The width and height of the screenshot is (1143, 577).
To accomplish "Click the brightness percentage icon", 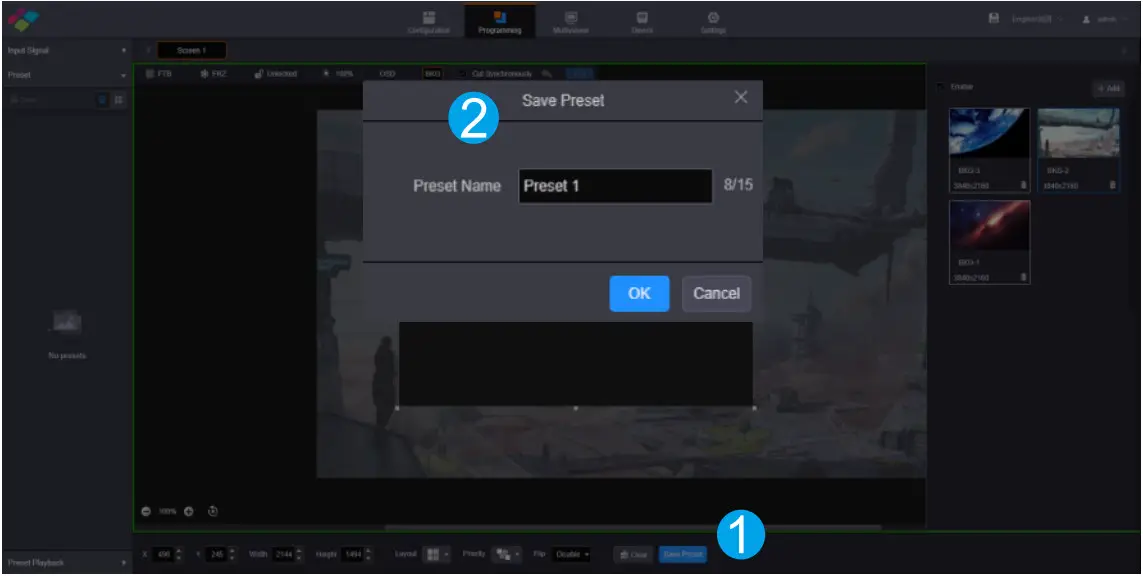I will 326,74.
